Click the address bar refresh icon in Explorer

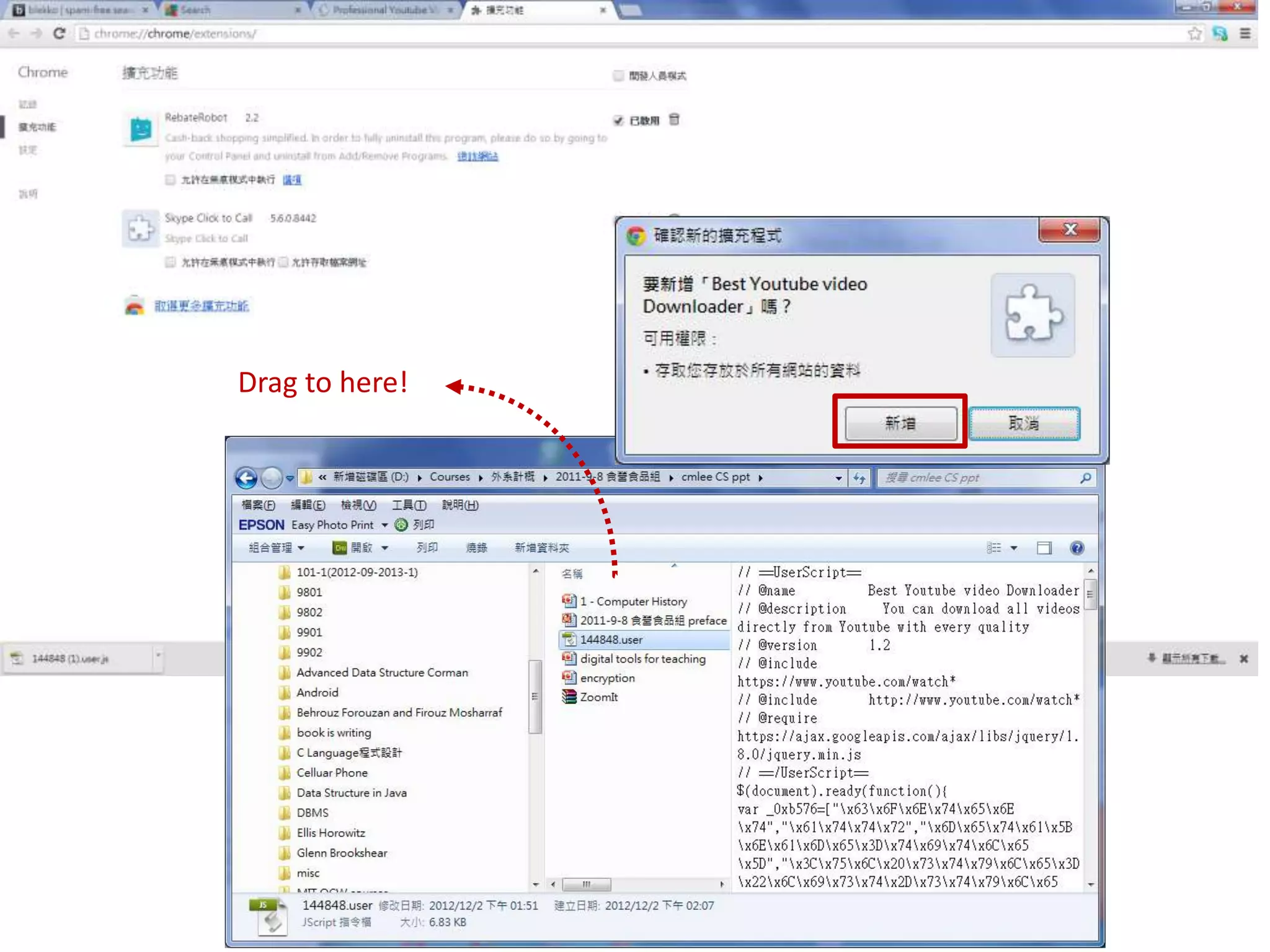coord(859,478)
